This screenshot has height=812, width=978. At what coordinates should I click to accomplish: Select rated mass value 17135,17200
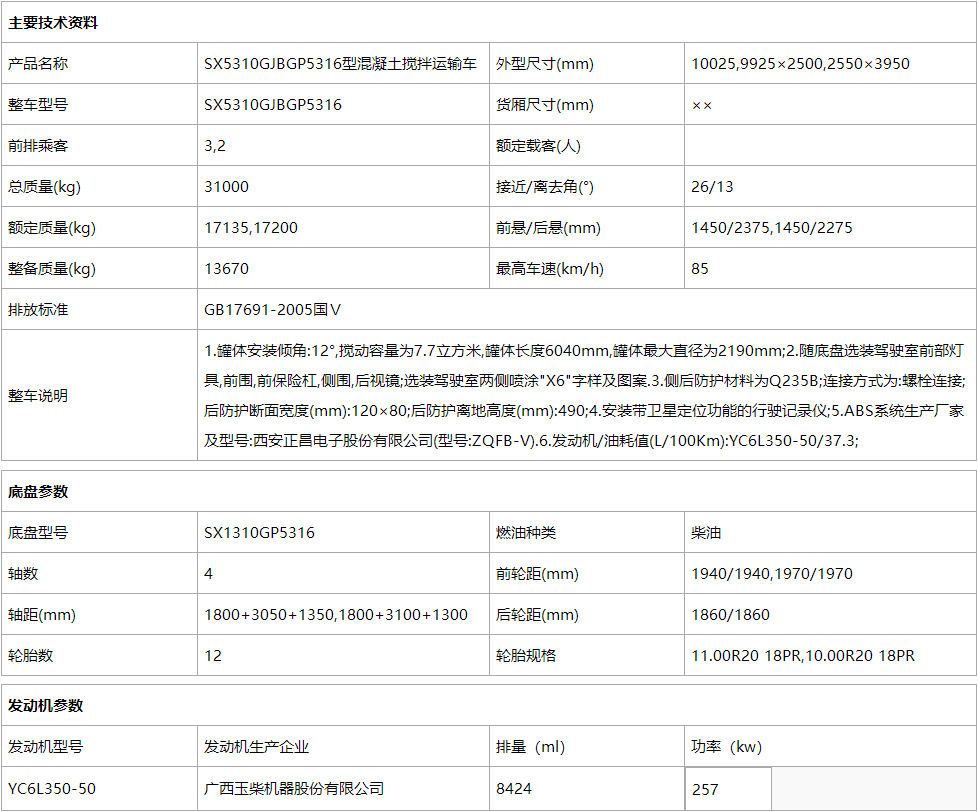tap(251, 228)
